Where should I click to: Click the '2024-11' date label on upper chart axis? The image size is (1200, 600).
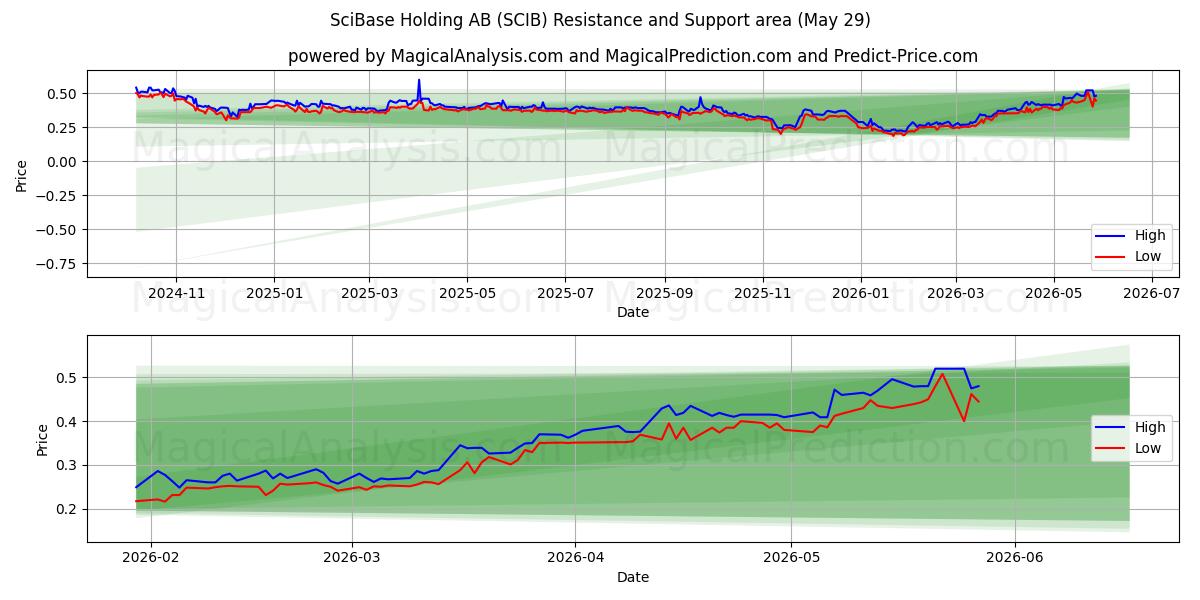pyautogui.click(x=176, y=293)
